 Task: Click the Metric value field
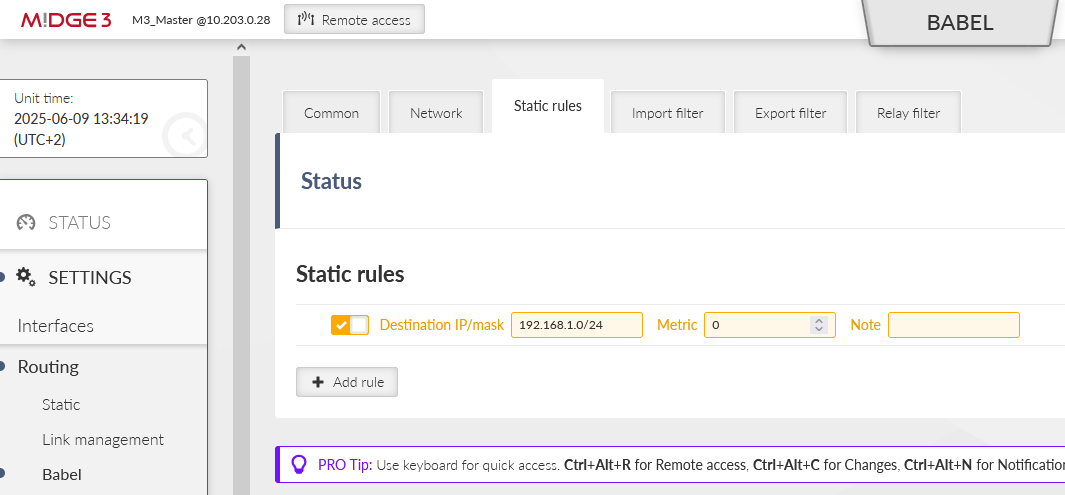point(770,325)
